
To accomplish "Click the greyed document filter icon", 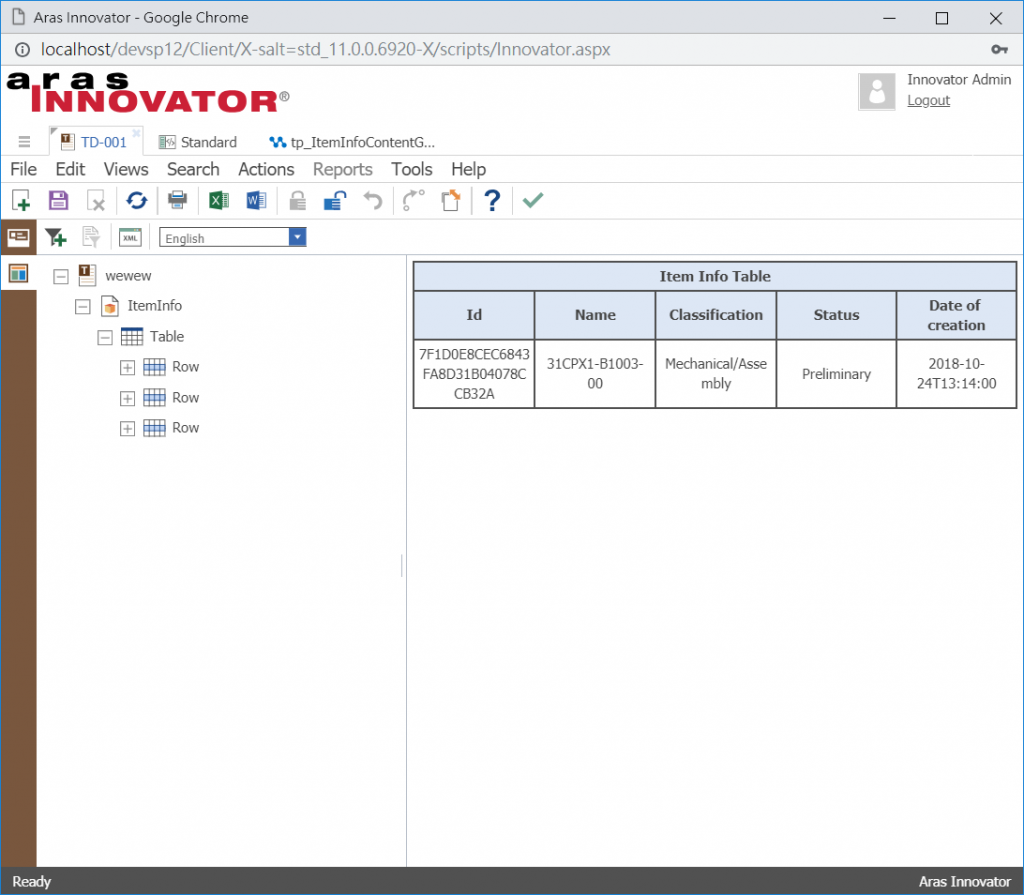I will tap(91, 237).
